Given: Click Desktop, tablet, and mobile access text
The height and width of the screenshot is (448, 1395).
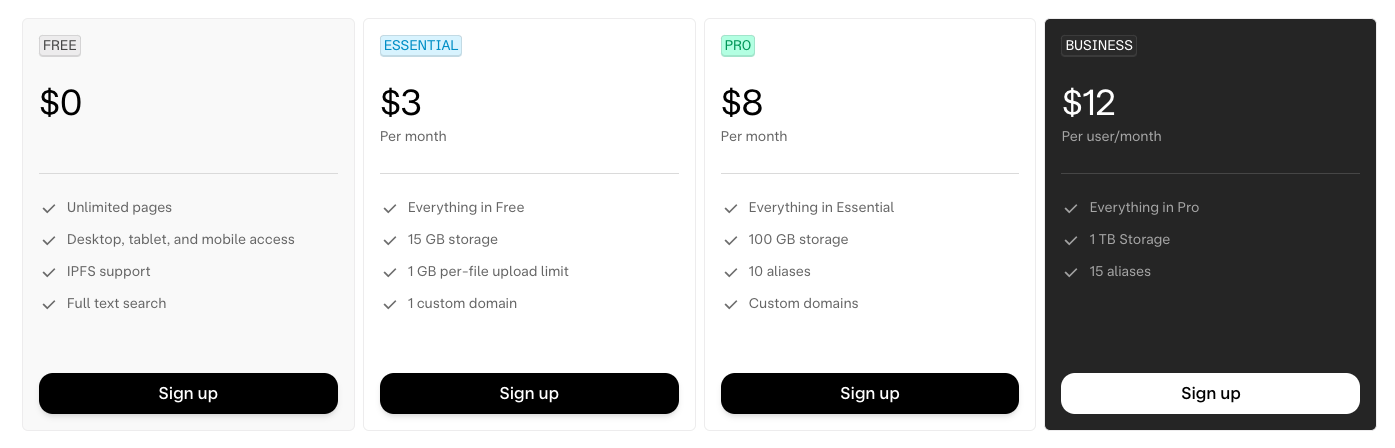Looking at the screenshot, I should [181, 239].
